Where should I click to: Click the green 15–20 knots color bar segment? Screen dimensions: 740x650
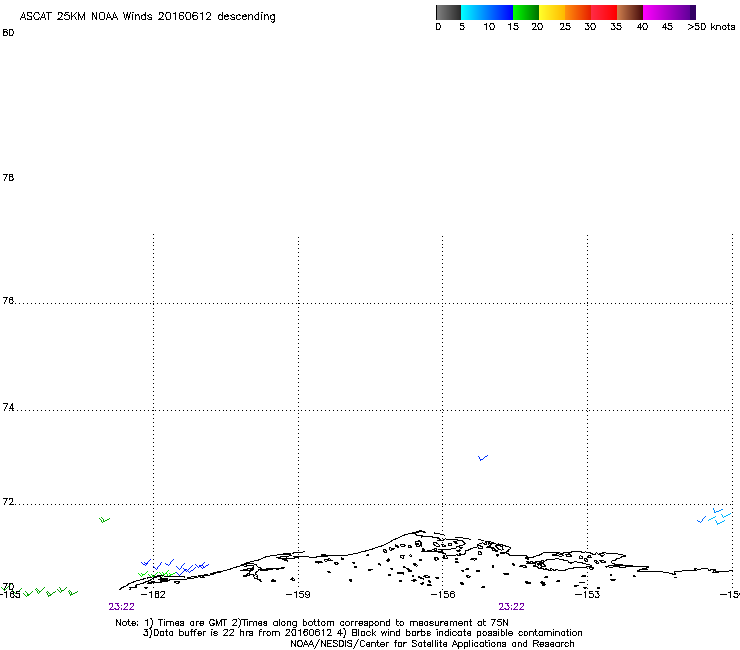click(526, 12)
